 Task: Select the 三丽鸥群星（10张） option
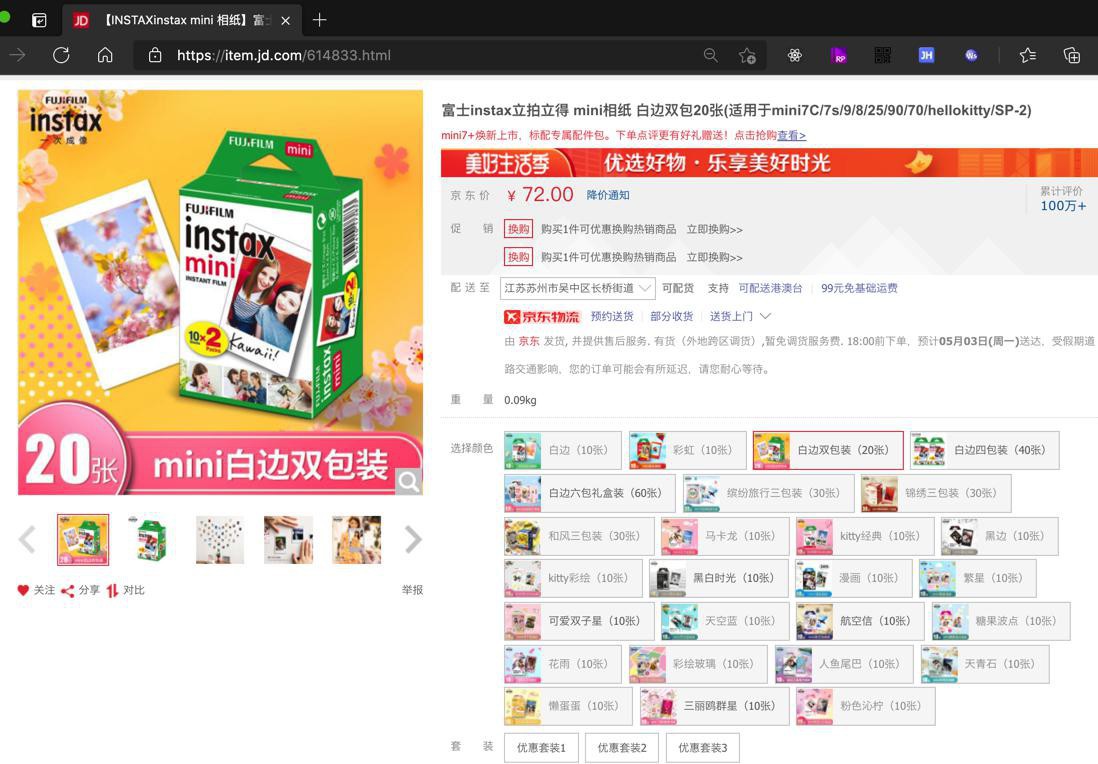tap(714, 707)
